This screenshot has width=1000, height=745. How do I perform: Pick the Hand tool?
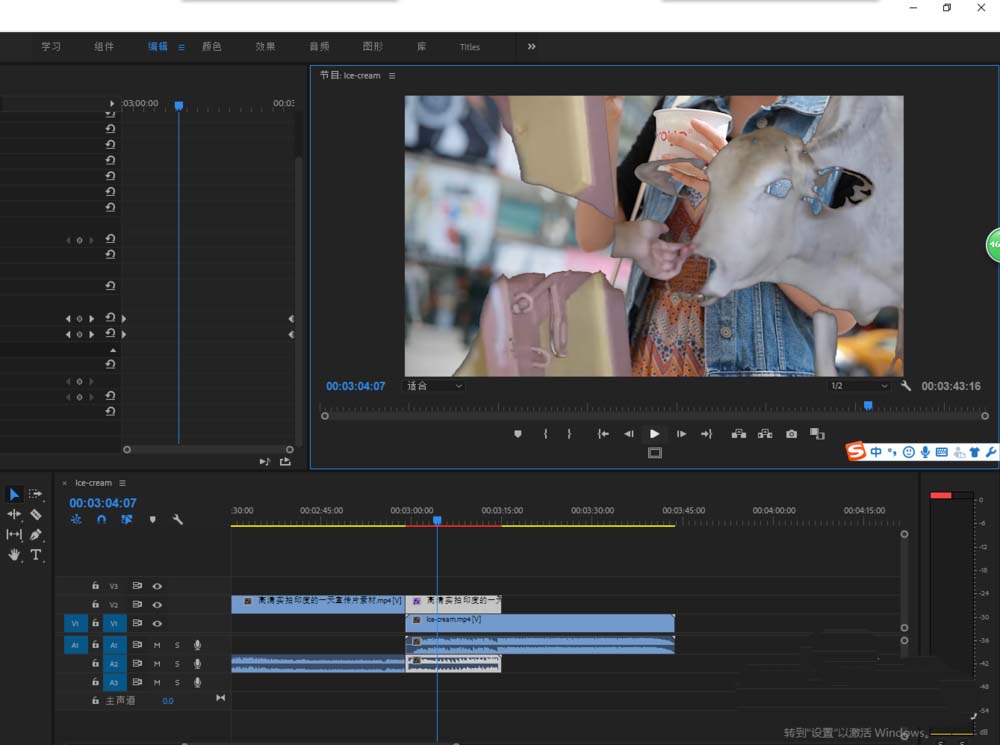tap(14, 554)
